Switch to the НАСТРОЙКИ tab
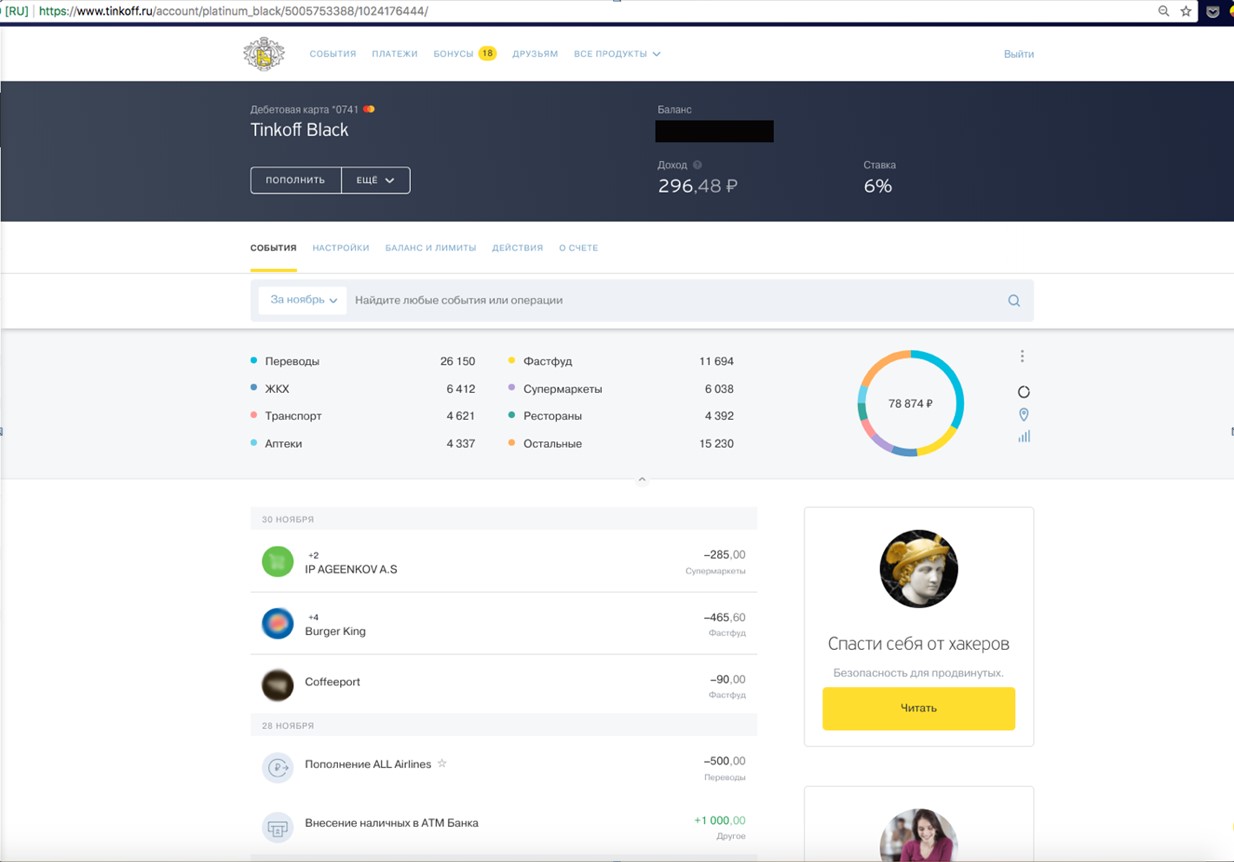The width and height of the screenshot is (1234, 862). tap(341, 248)
